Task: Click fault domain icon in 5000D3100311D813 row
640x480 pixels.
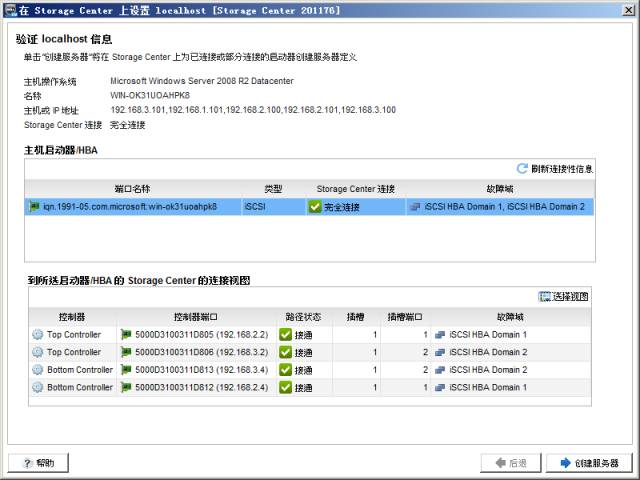Action: coord(440,370)
